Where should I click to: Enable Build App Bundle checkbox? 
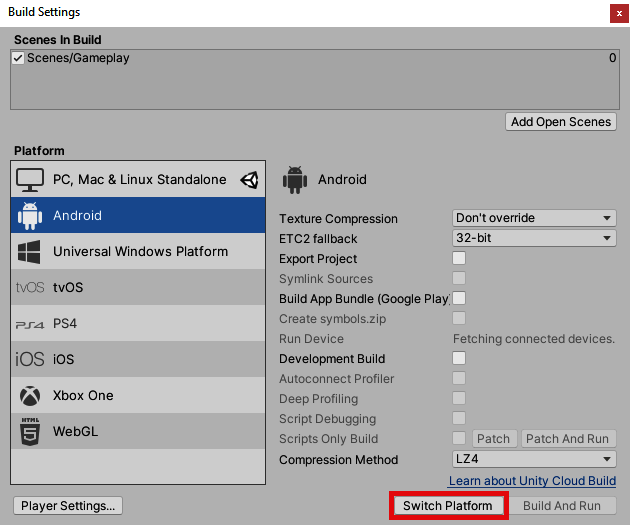click(459, 298)
